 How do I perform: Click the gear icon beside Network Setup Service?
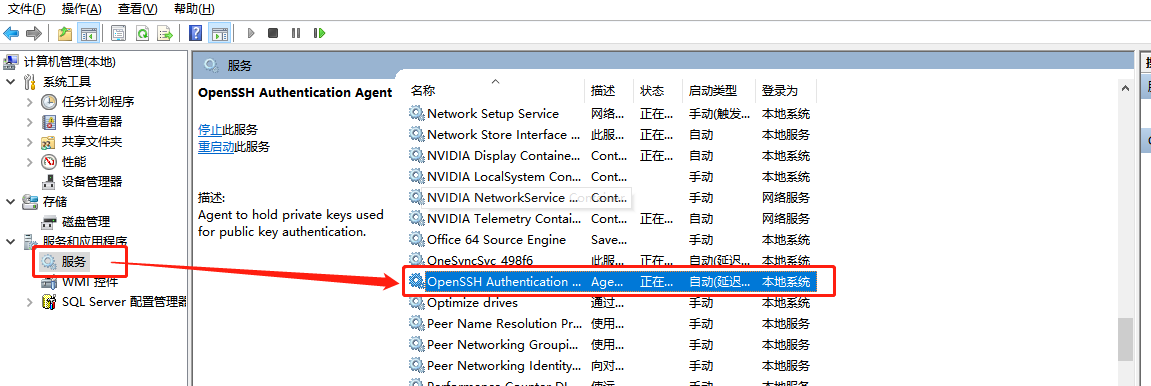click(x=417, y=114)
